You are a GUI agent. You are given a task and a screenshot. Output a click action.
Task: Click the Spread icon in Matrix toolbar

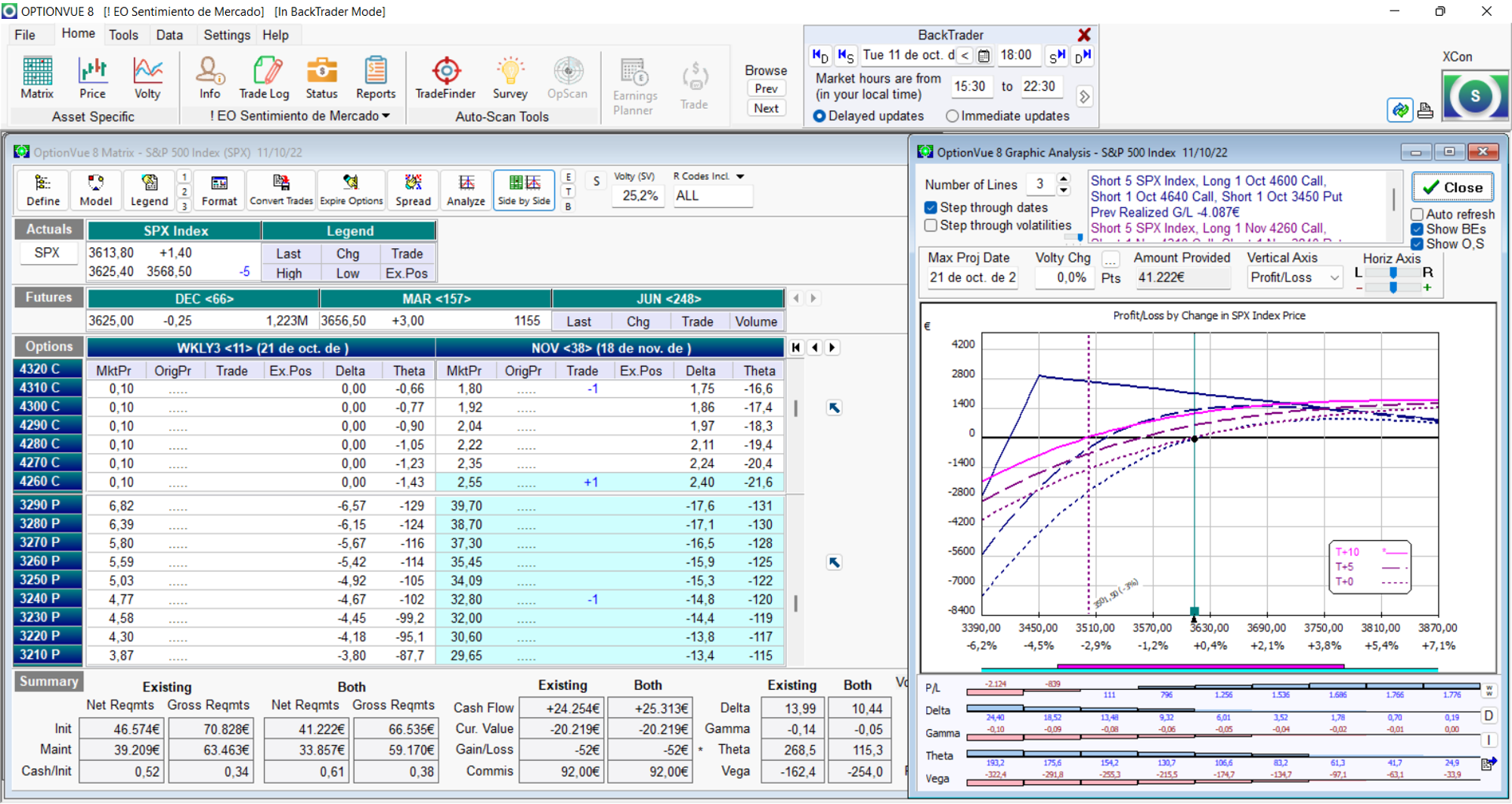[413, 190]
